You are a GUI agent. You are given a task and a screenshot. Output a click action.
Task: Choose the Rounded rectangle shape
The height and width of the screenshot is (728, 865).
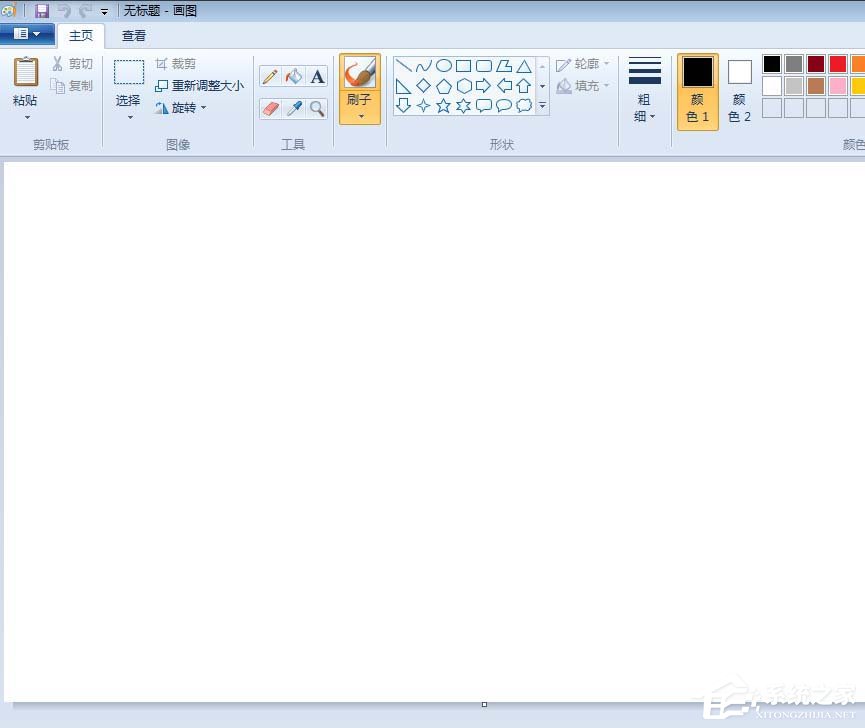click(484, 66)
